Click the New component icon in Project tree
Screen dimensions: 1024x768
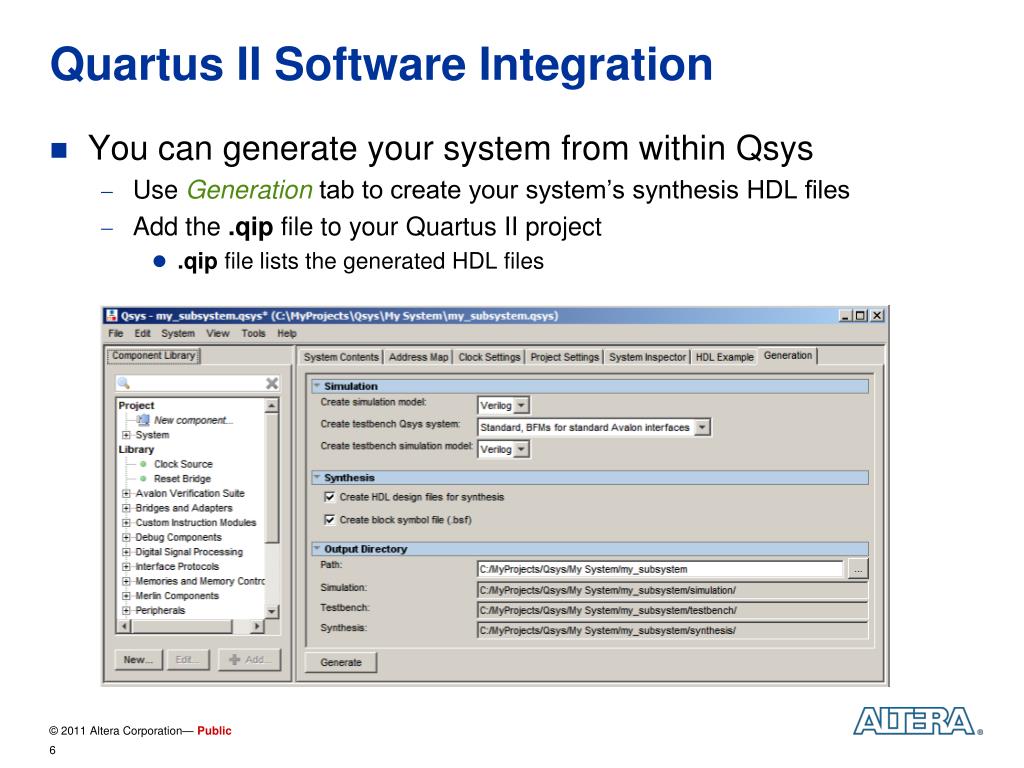144,420
